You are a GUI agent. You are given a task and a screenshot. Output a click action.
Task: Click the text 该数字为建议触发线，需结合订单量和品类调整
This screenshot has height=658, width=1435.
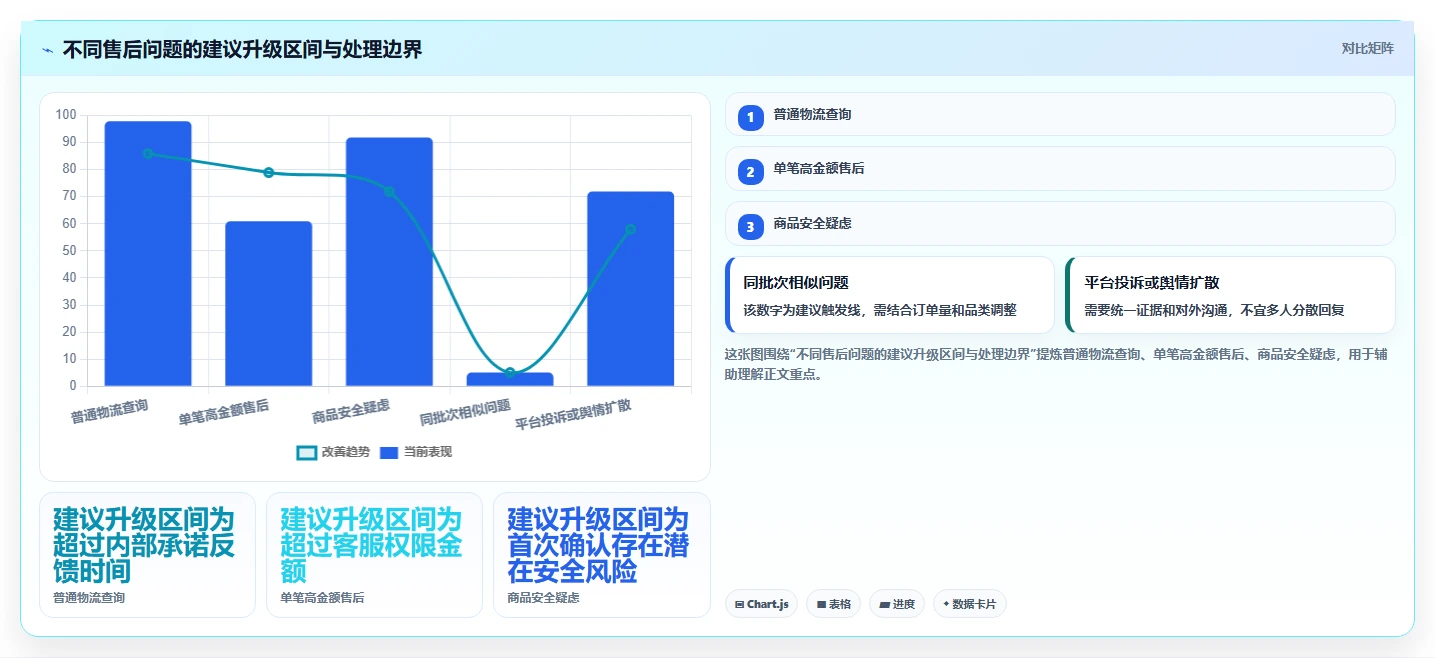pyautogui.click(x=880, y=310)
